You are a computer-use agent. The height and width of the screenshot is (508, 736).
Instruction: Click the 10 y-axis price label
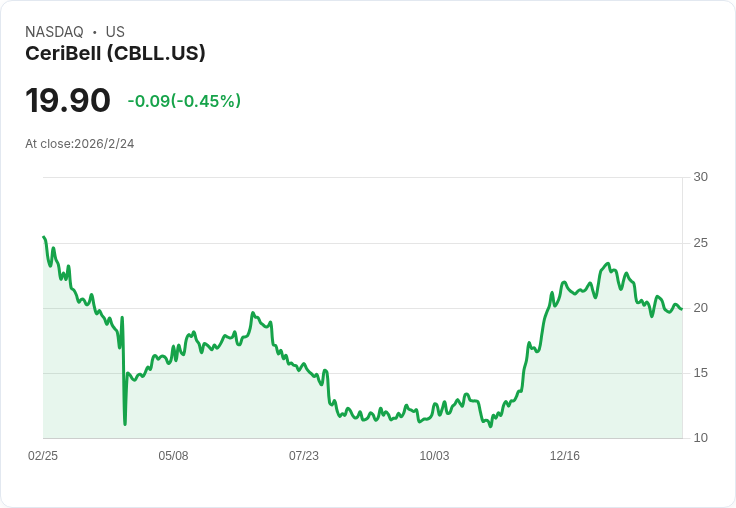tap(700, 438)
